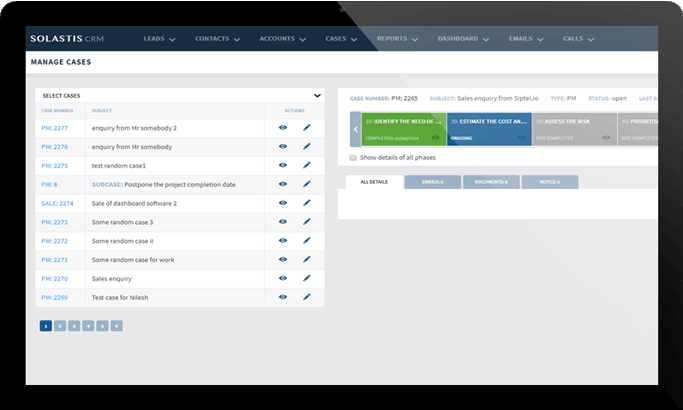View case PM: 2275 using eye icon

coord(283,165)
